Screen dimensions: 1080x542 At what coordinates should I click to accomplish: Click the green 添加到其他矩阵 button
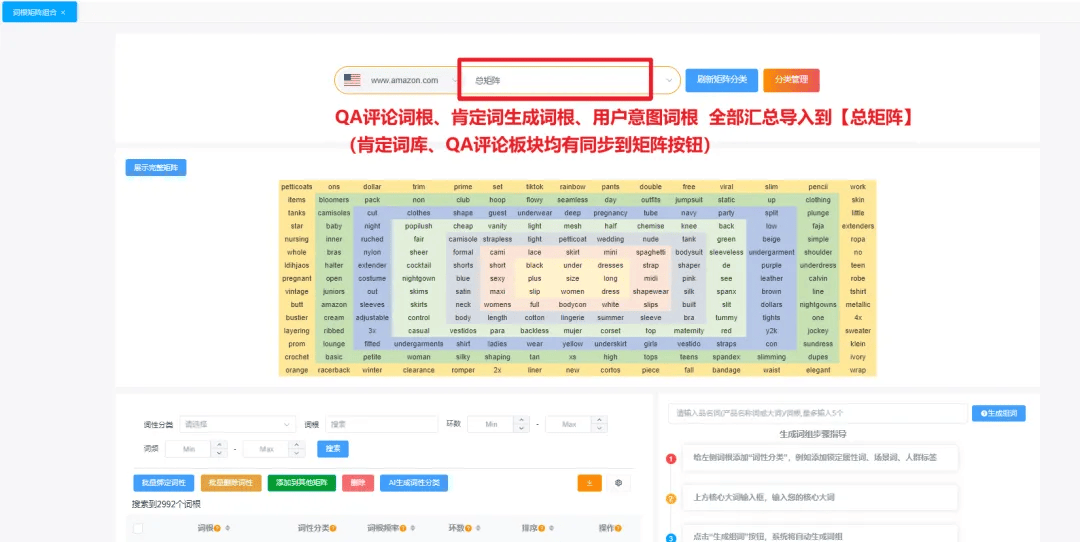click(x=301, y=483)
